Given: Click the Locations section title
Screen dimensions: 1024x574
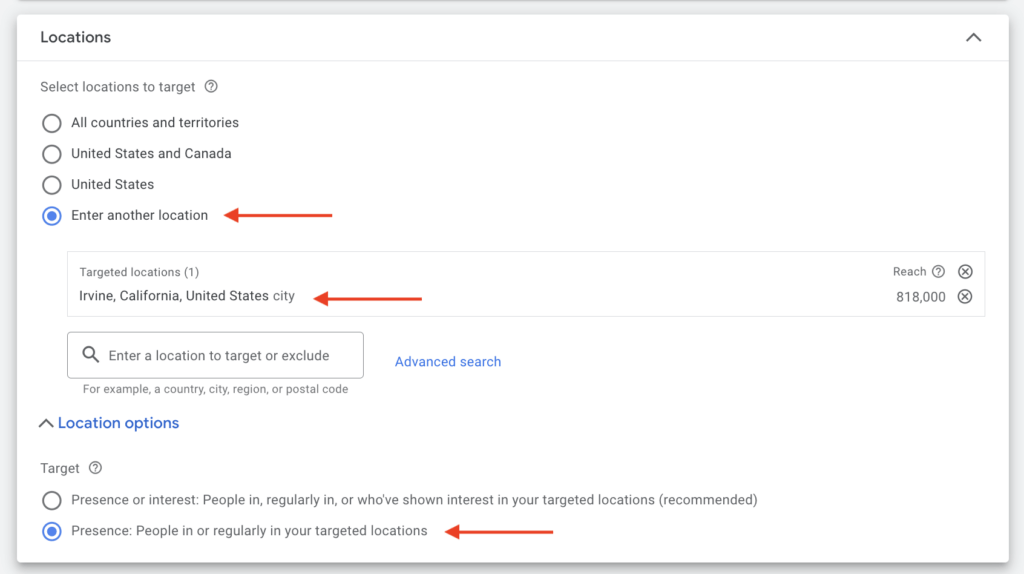Looking at the screenshot, I should (76, 37).
